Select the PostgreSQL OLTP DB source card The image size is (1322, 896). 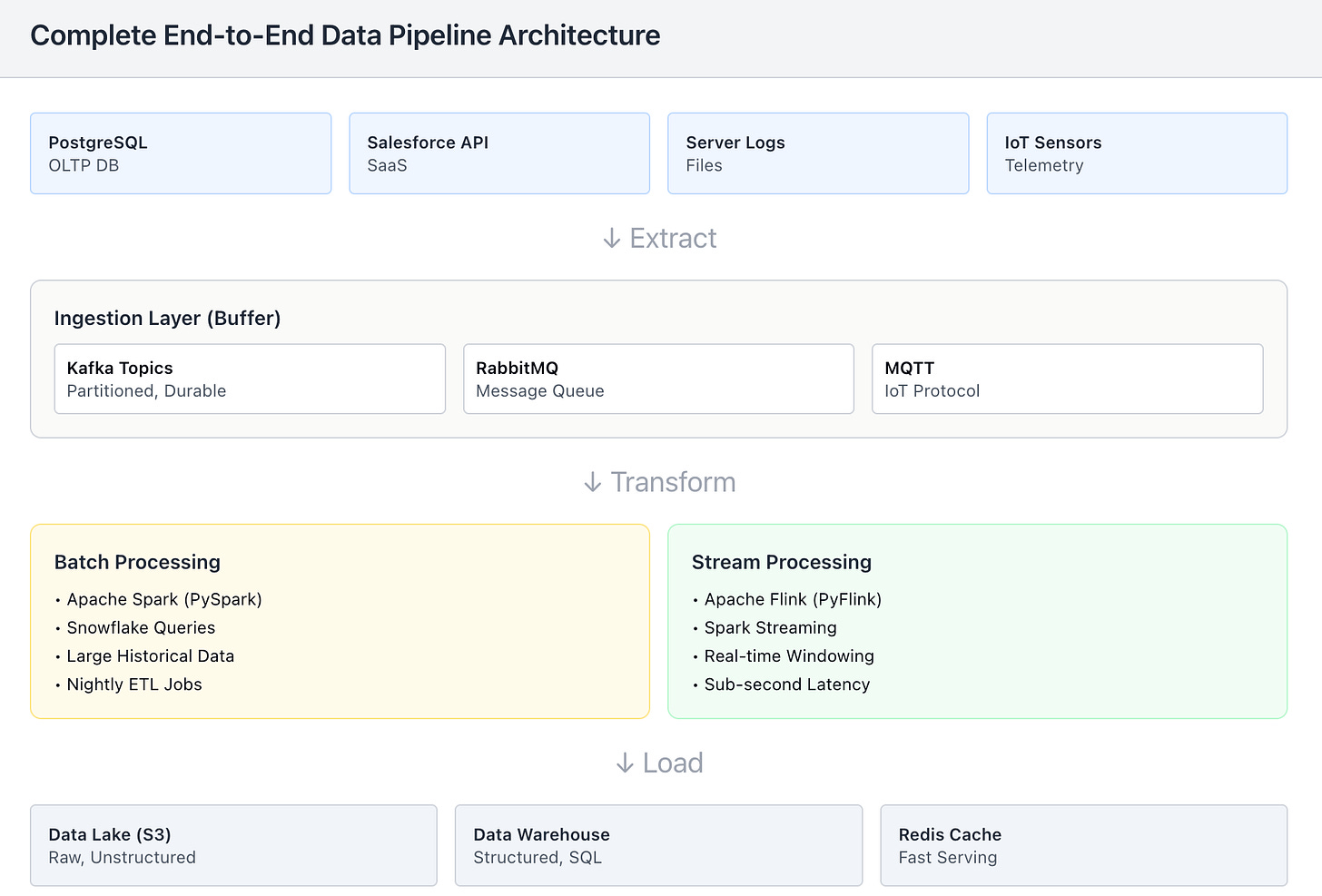point(181,153)
